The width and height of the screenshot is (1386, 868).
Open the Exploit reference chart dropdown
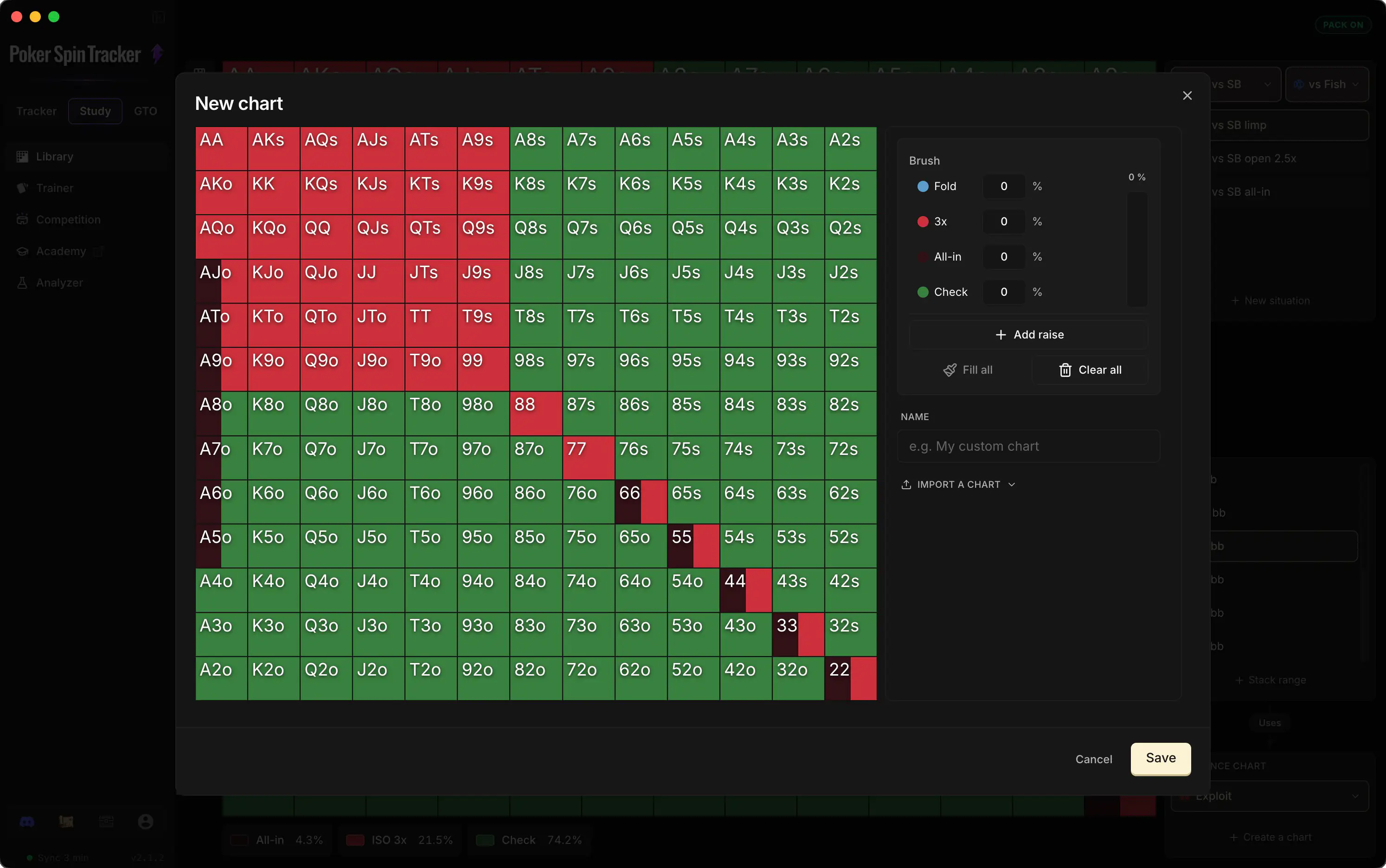click(x=1270, y=796)
